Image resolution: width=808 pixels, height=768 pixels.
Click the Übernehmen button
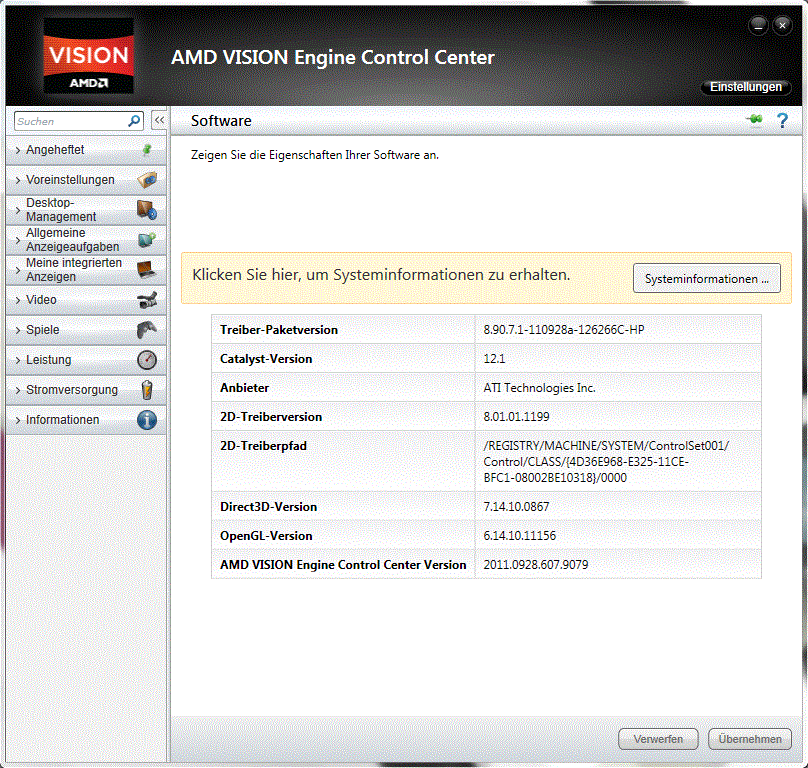tap(750, 739)
